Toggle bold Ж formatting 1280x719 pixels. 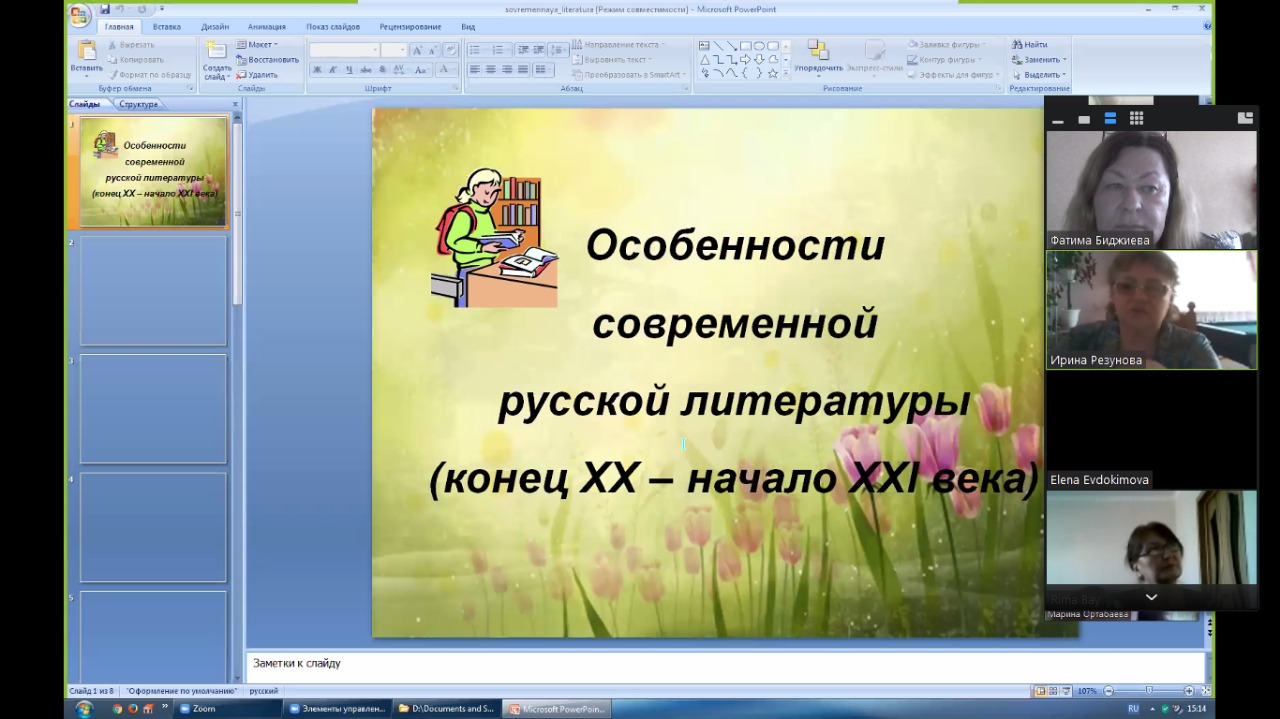[x=317, y=70]
